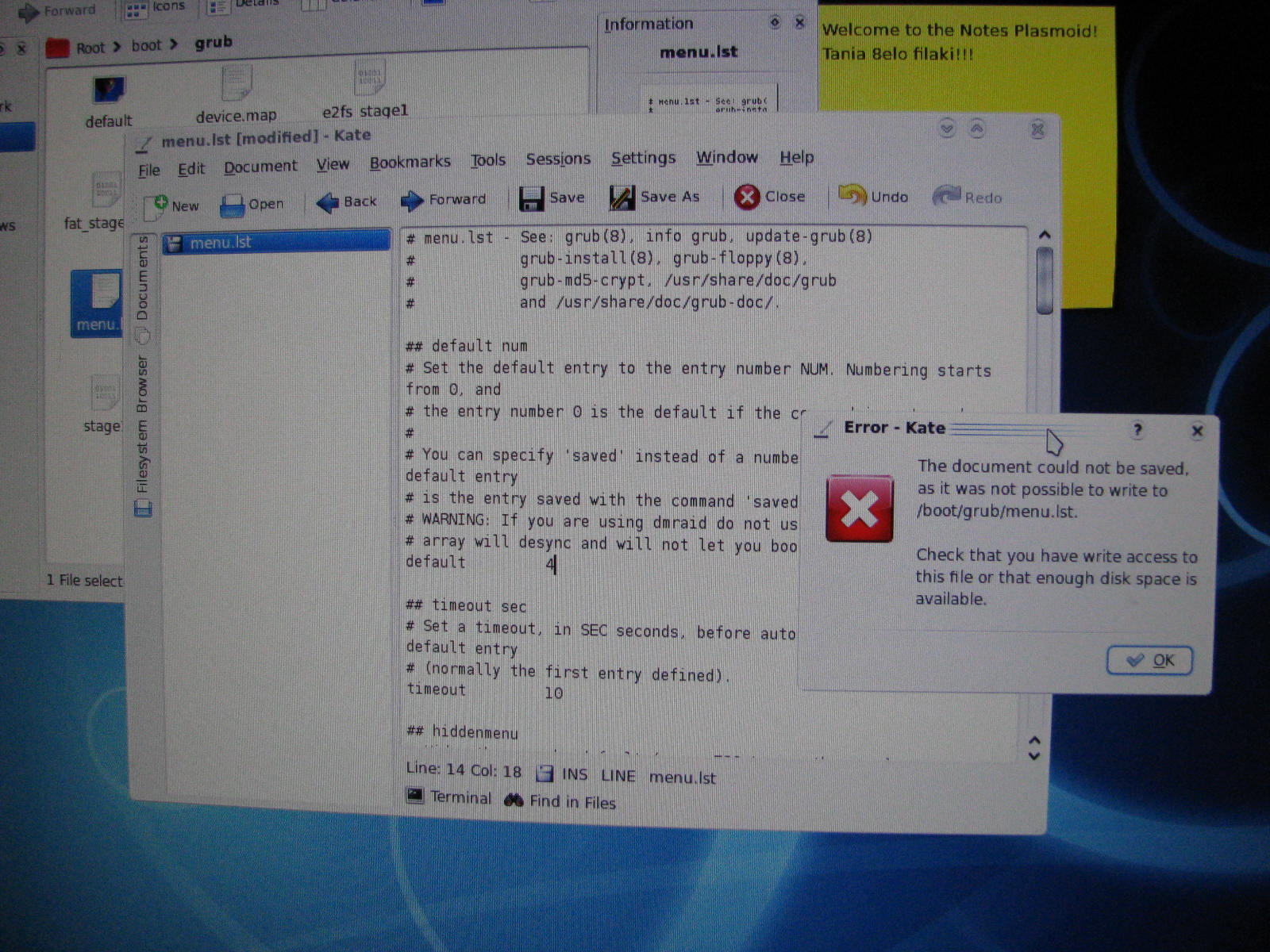This screenshot has width=1270, height=952.
Task: Open the Window menu
Action: click(x=727, y=157)
